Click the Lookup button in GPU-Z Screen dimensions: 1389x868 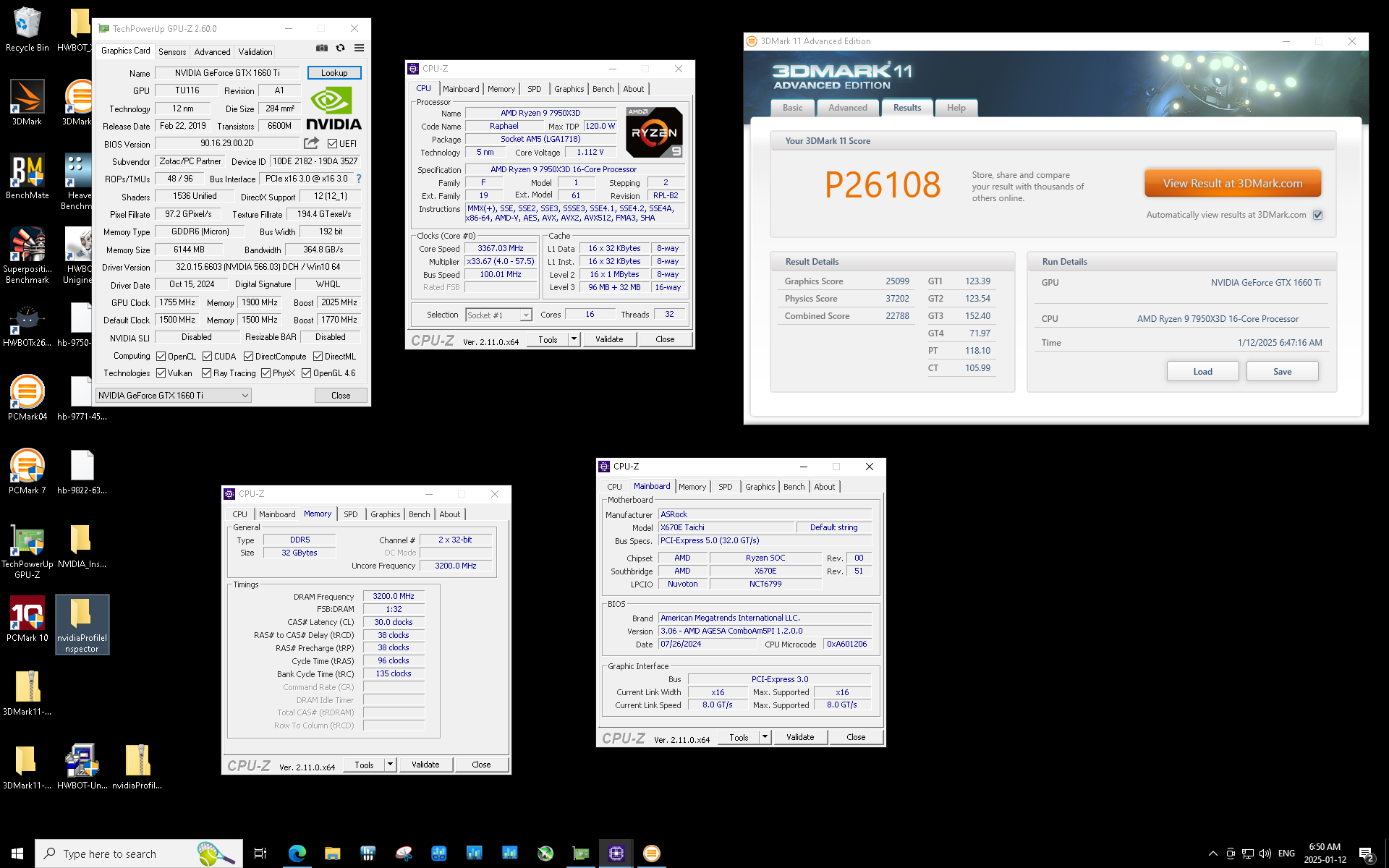tap(334, 73)
